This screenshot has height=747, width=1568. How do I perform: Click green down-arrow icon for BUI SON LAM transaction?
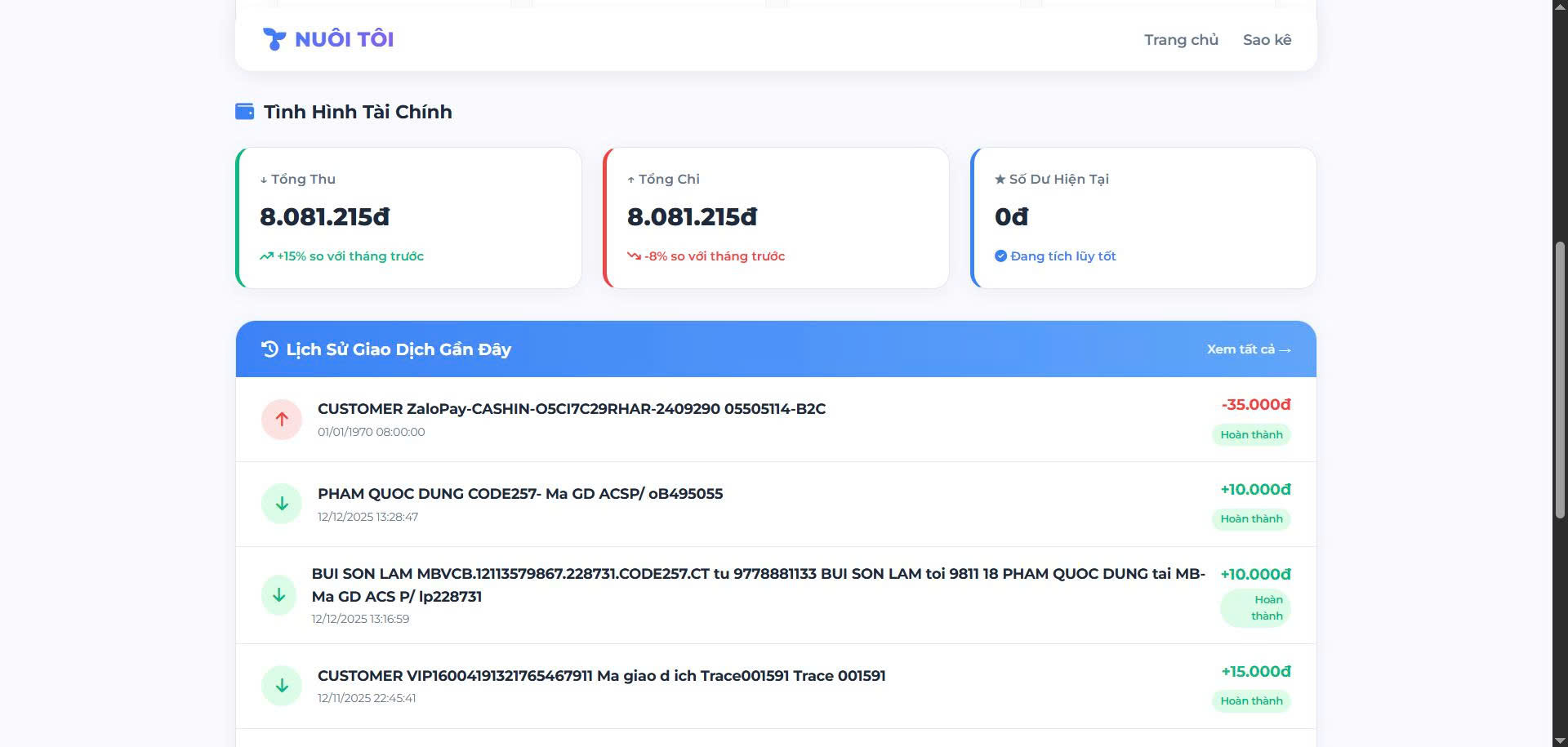click(x=278, y=595)
